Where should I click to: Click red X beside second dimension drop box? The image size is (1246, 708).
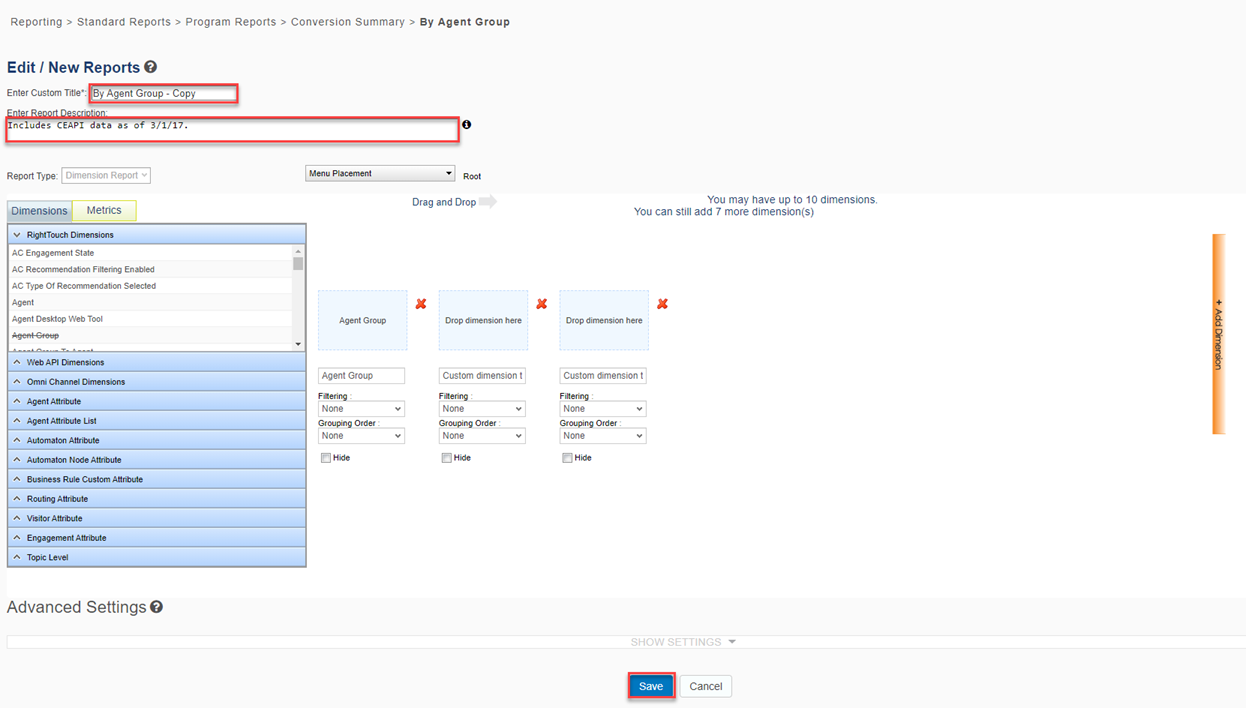click(542, 304)
